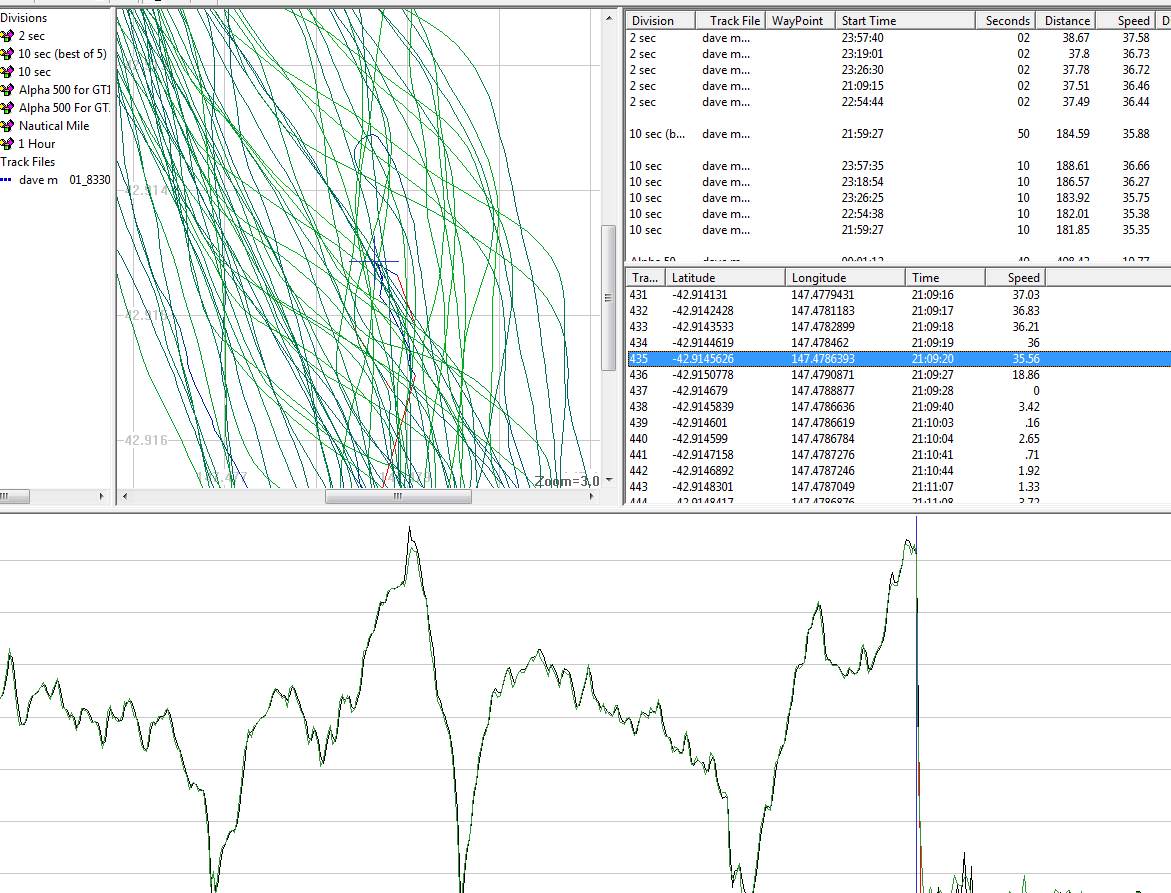Click the 10 sec (best of 5) division icon
This screenshot has width=1171, height=893.
coord(8,54)
